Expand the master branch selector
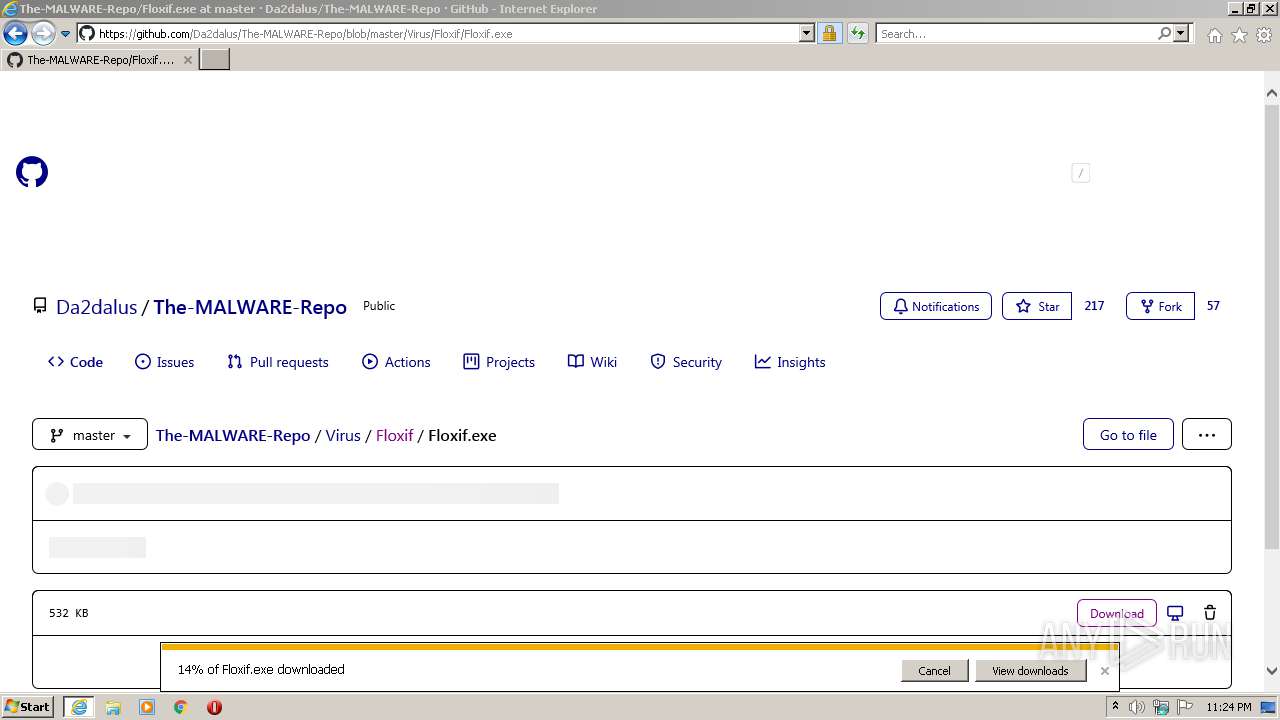Screen dimensions: 1280x720 [90, 434]
